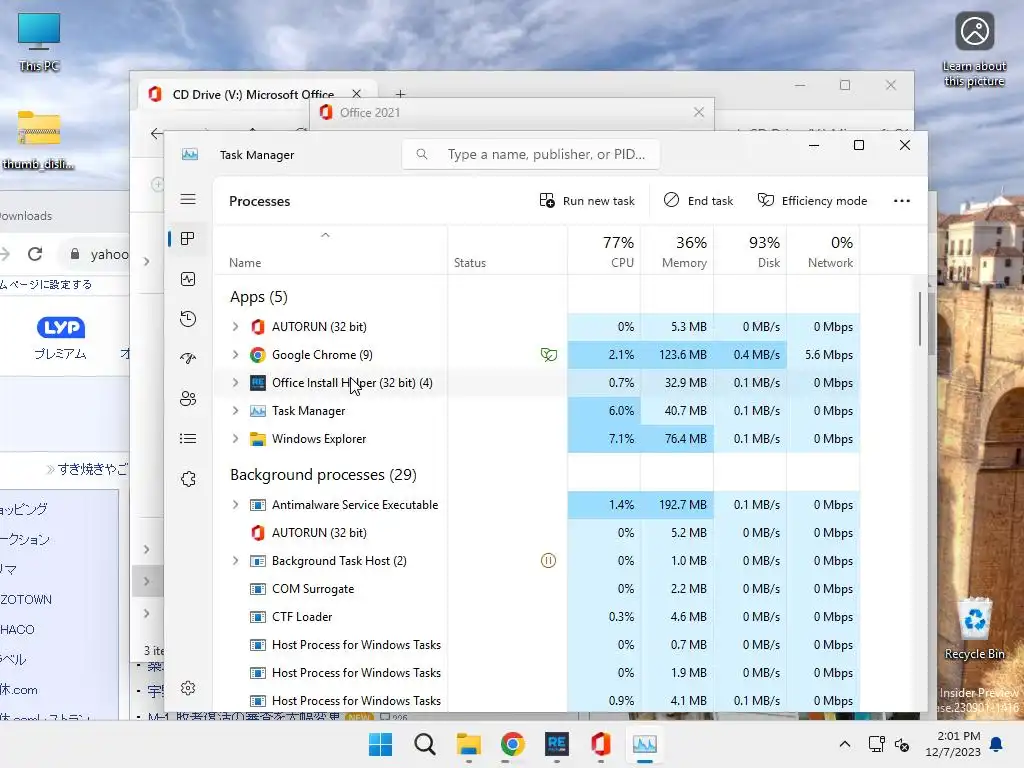Screen dimensions: 1024x768
Task: Open Task Manager settings gear
Action: pyautogui.click(x=188, y=688)
